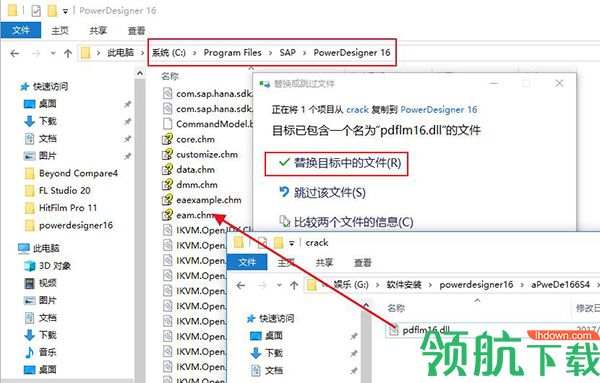Open the 共享 ribbon tab in PowerDesigner window
Viewport: 600px width, 383px height.
98,31
